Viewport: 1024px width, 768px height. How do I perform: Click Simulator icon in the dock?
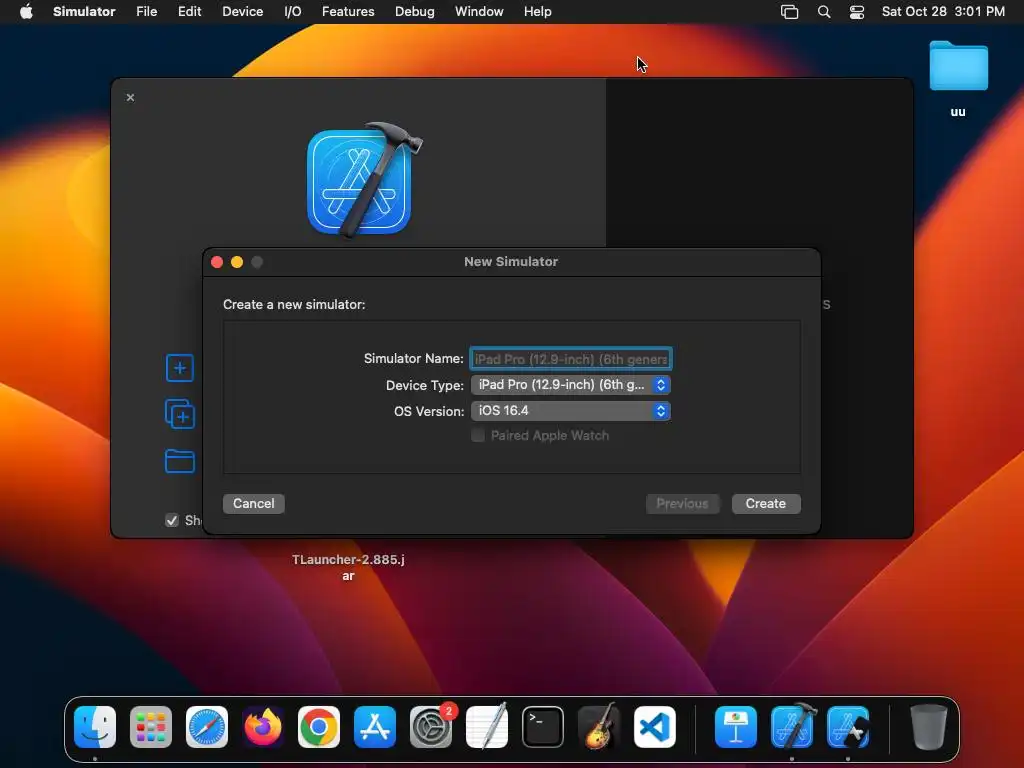click(848, 727)
